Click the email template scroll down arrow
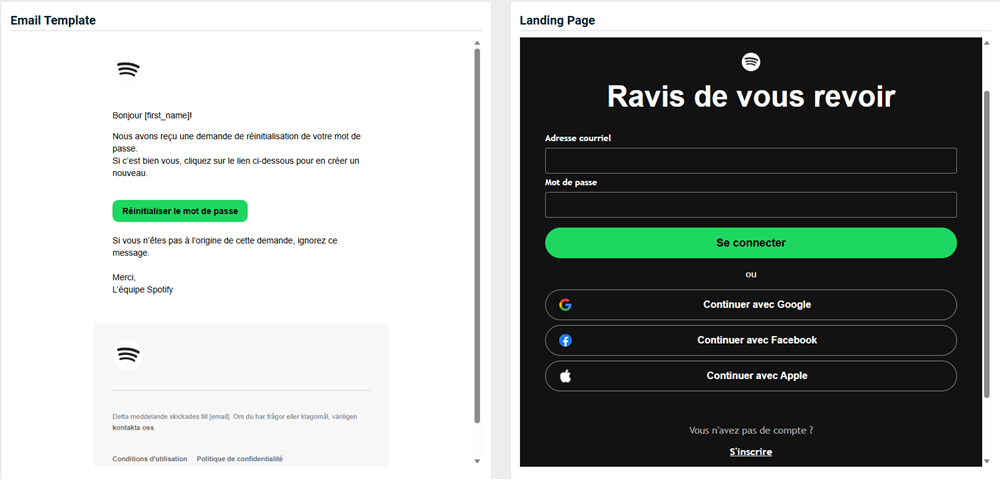The height and width of the screenshot is (480, 1000). coord(477,461)
